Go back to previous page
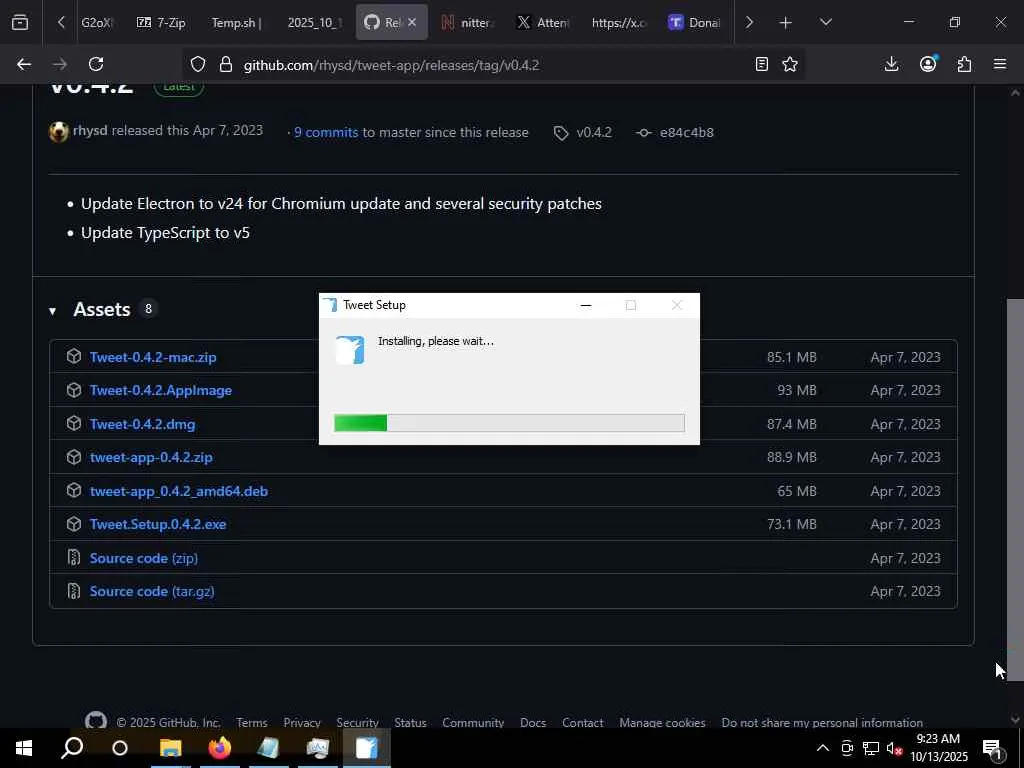This screenshot has width=1024, height=768. tap(24, 64)
